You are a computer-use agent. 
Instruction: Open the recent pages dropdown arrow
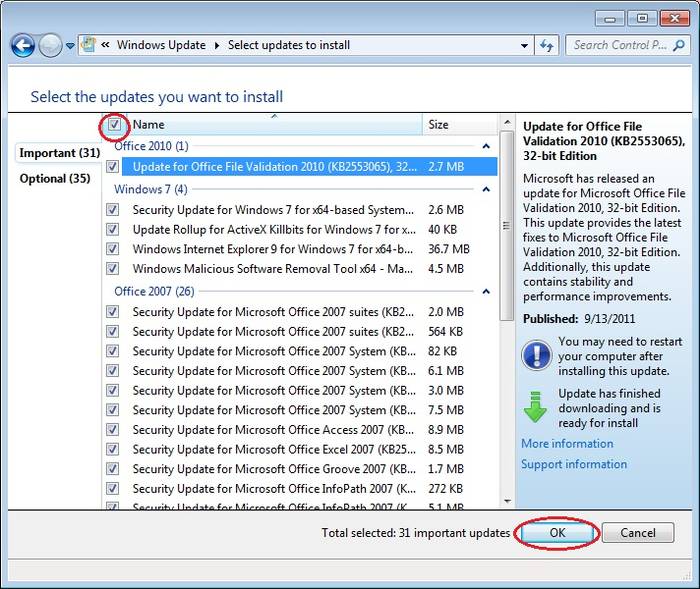(x=70, y=46)
